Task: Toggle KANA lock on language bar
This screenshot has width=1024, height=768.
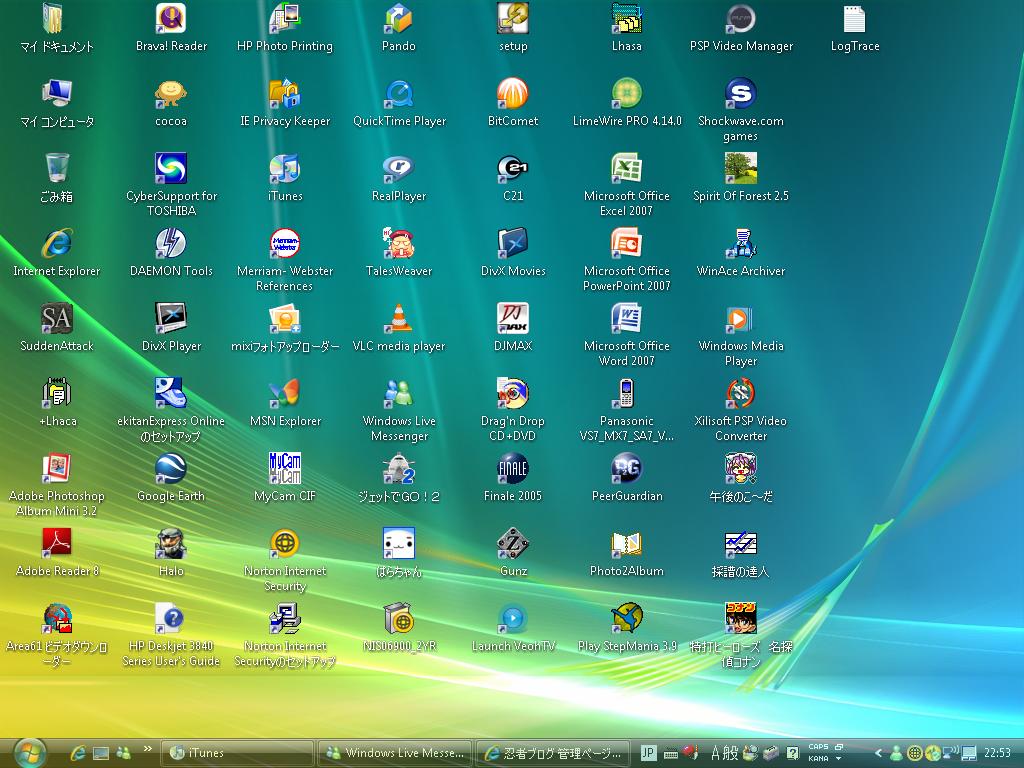Action: click(x=818, y=759)
